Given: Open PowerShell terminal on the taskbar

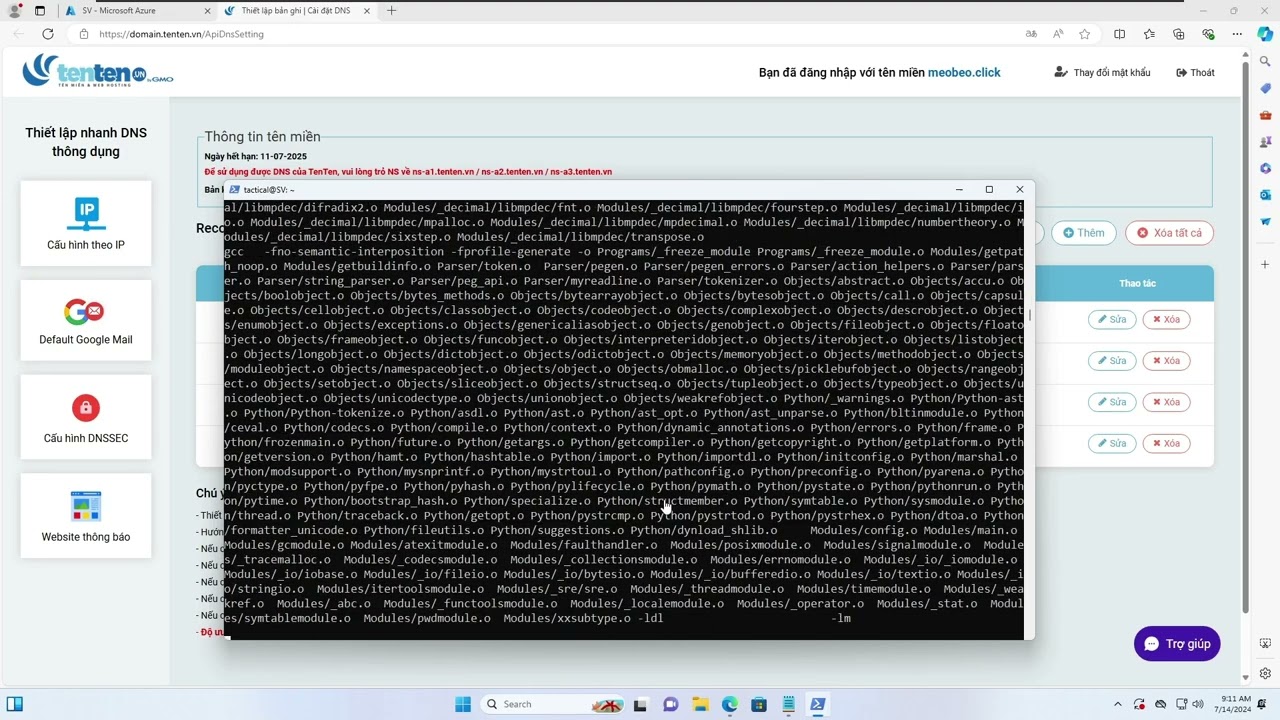Looking at the screenshot, I should (x=817, y=704).
